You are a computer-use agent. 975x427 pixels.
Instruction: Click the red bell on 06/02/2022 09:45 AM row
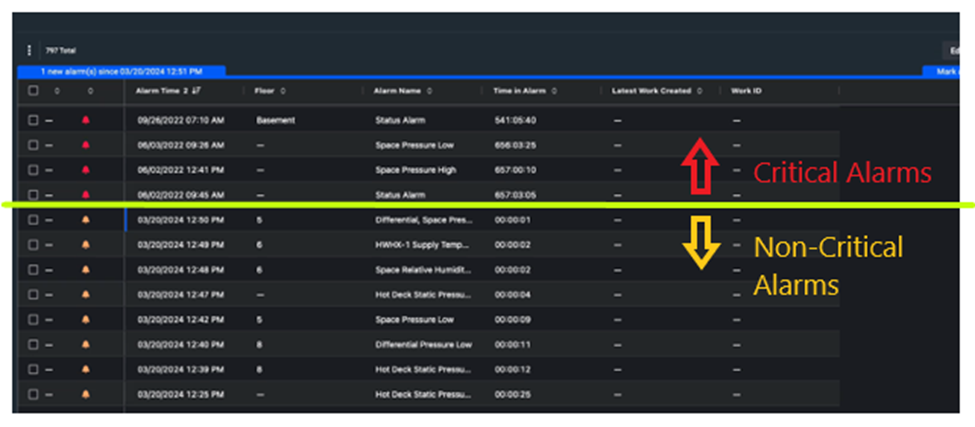pyautogui.click(x=86, y=195)
